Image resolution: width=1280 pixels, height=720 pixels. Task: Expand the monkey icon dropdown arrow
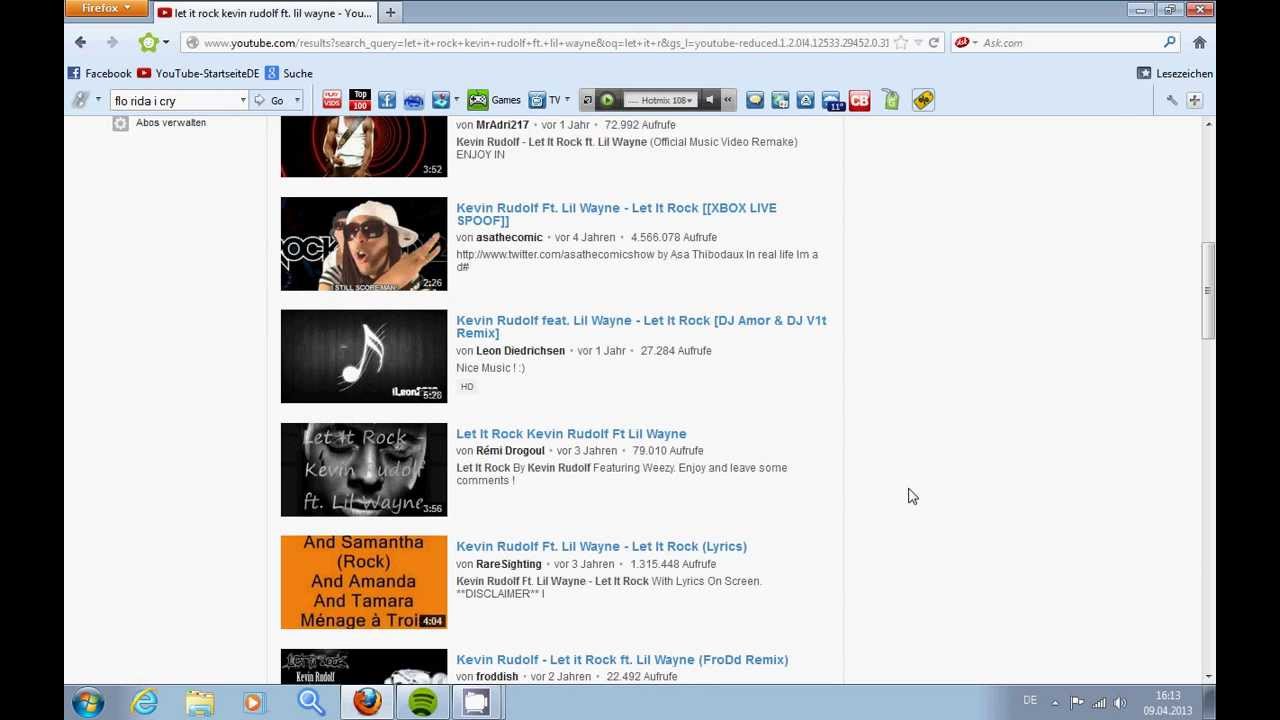[x=166, y=42]
